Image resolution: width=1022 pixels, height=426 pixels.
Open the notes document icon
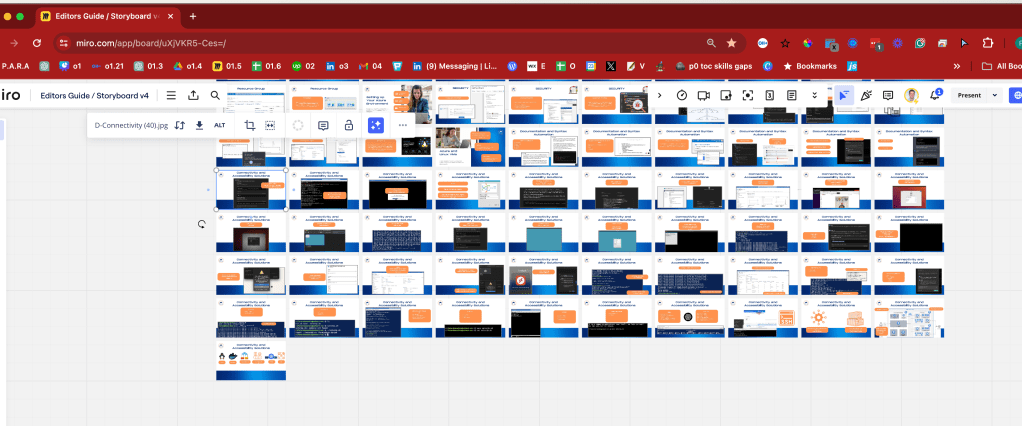[791, 95]
